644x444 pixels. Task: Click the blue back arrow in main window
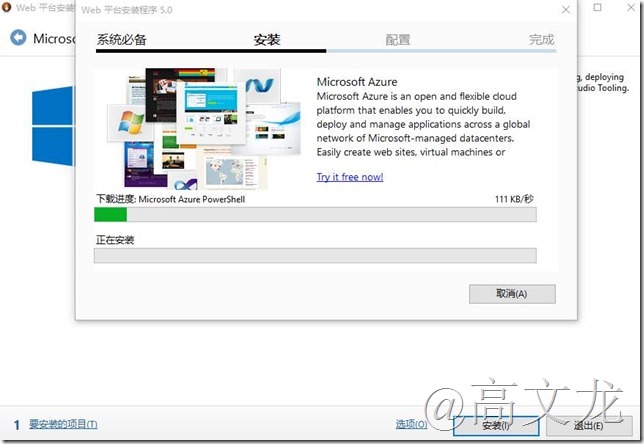coord(18,38)
